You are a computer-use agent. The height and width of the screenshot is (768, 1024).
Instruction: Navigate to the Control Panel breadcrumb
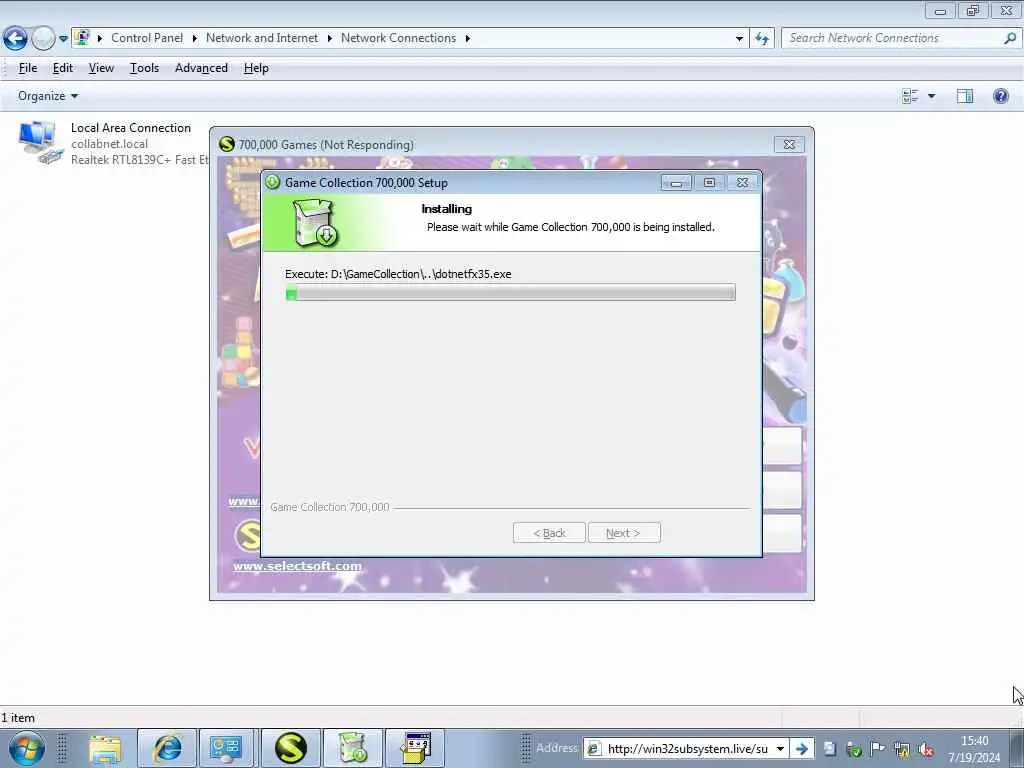coord(147,38)
